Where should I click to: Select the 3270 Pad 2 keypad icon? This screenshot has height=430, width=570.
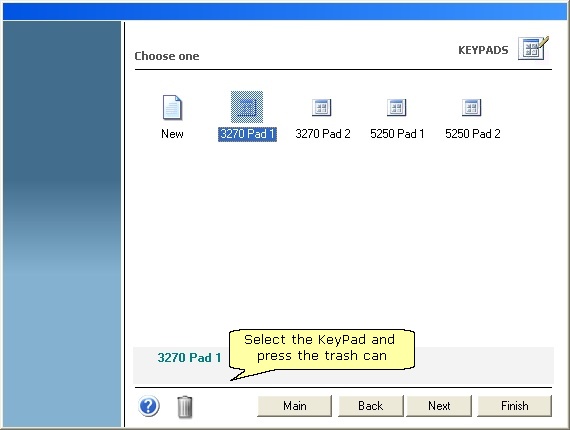[322, 107]
